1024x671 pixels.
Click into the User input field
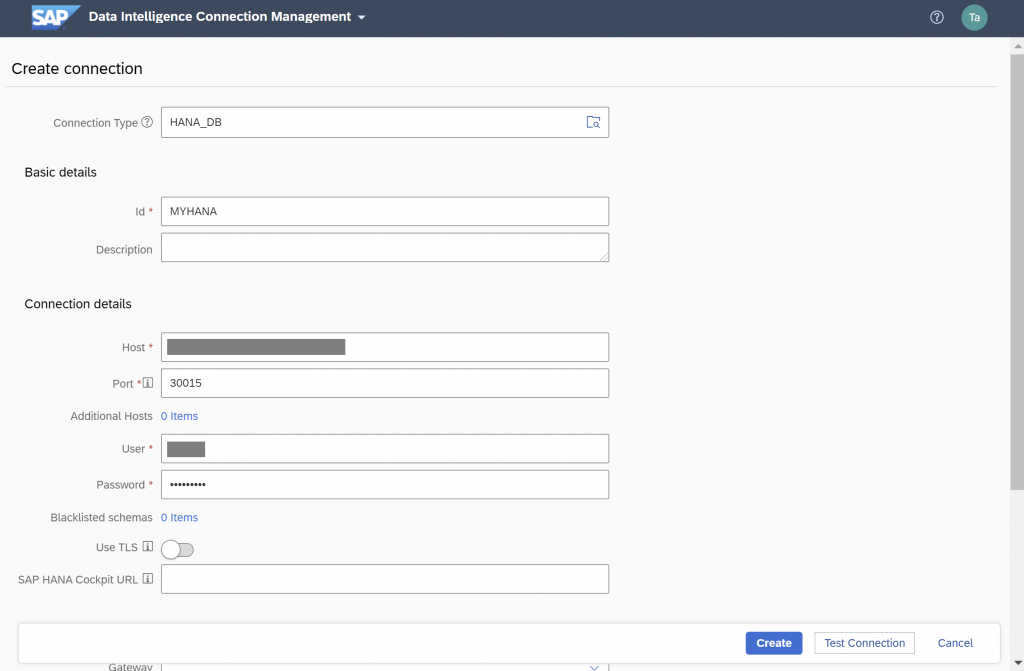pos(385,449)
